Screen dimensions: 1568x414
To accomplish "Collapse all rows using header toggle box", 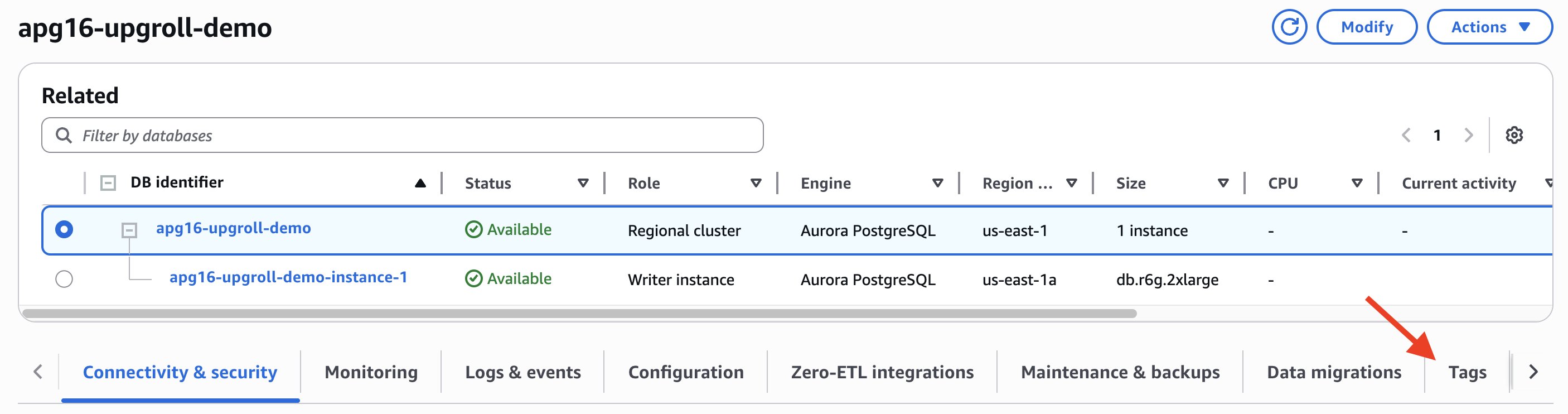I will pyautogui.click(x=108, y=182).
